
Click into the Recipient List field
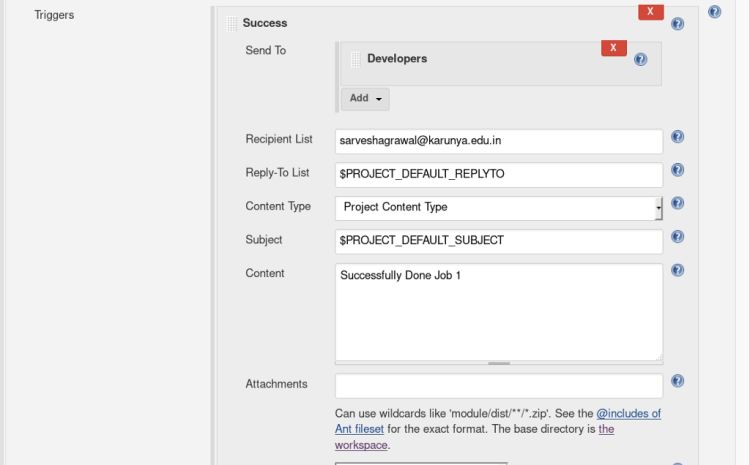coord(498,141)
